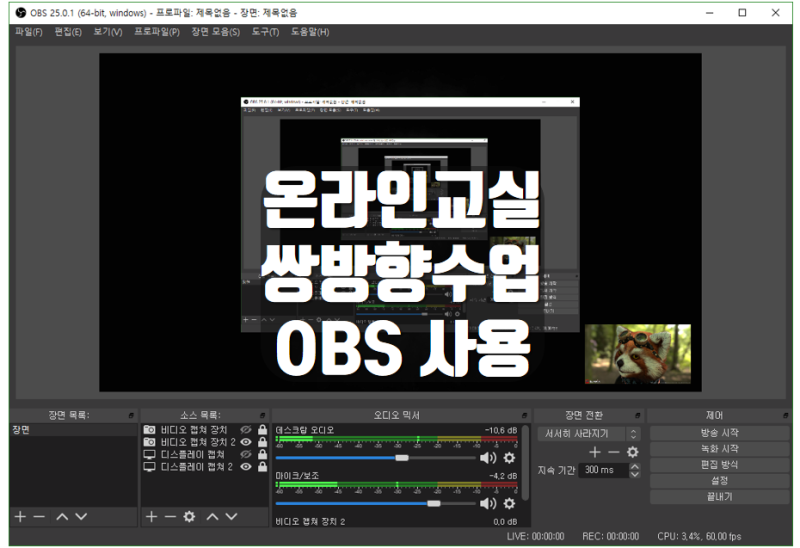This screenshot has height=548, width=800.
Task: Show the hidden 디스플레이 캡쳐 source
Action: 246,454
